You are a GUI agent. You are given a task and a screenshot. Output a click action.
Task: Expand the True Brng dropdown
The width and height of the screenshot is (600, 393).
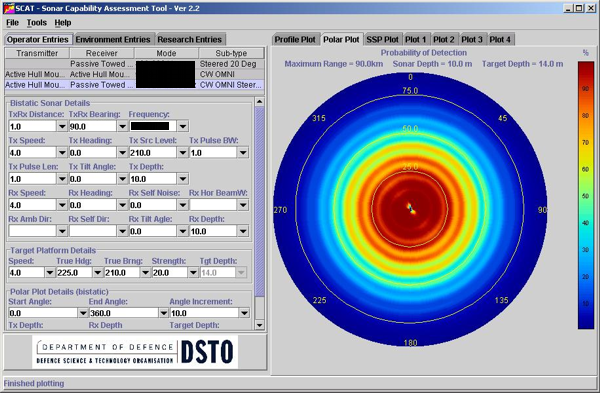tap(145, 272)
